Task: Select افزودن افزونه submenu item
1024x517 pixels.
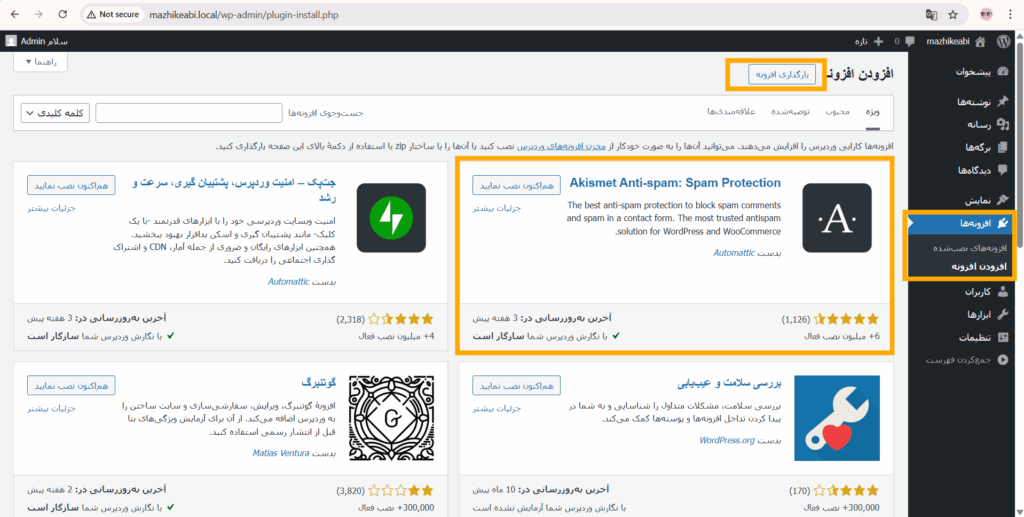Action: coord(978,266)
